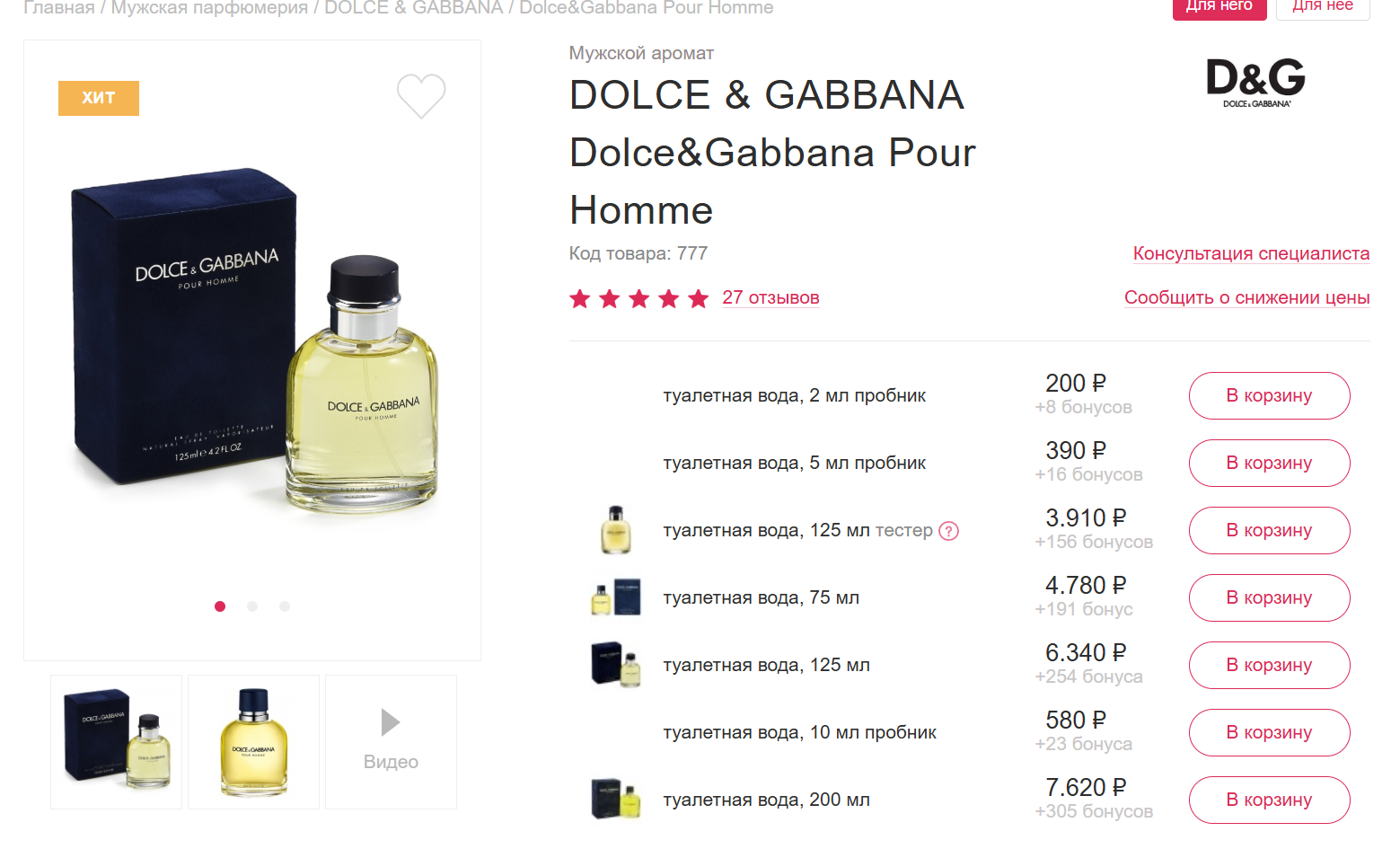Click the five-star rating

coord(638,298)
